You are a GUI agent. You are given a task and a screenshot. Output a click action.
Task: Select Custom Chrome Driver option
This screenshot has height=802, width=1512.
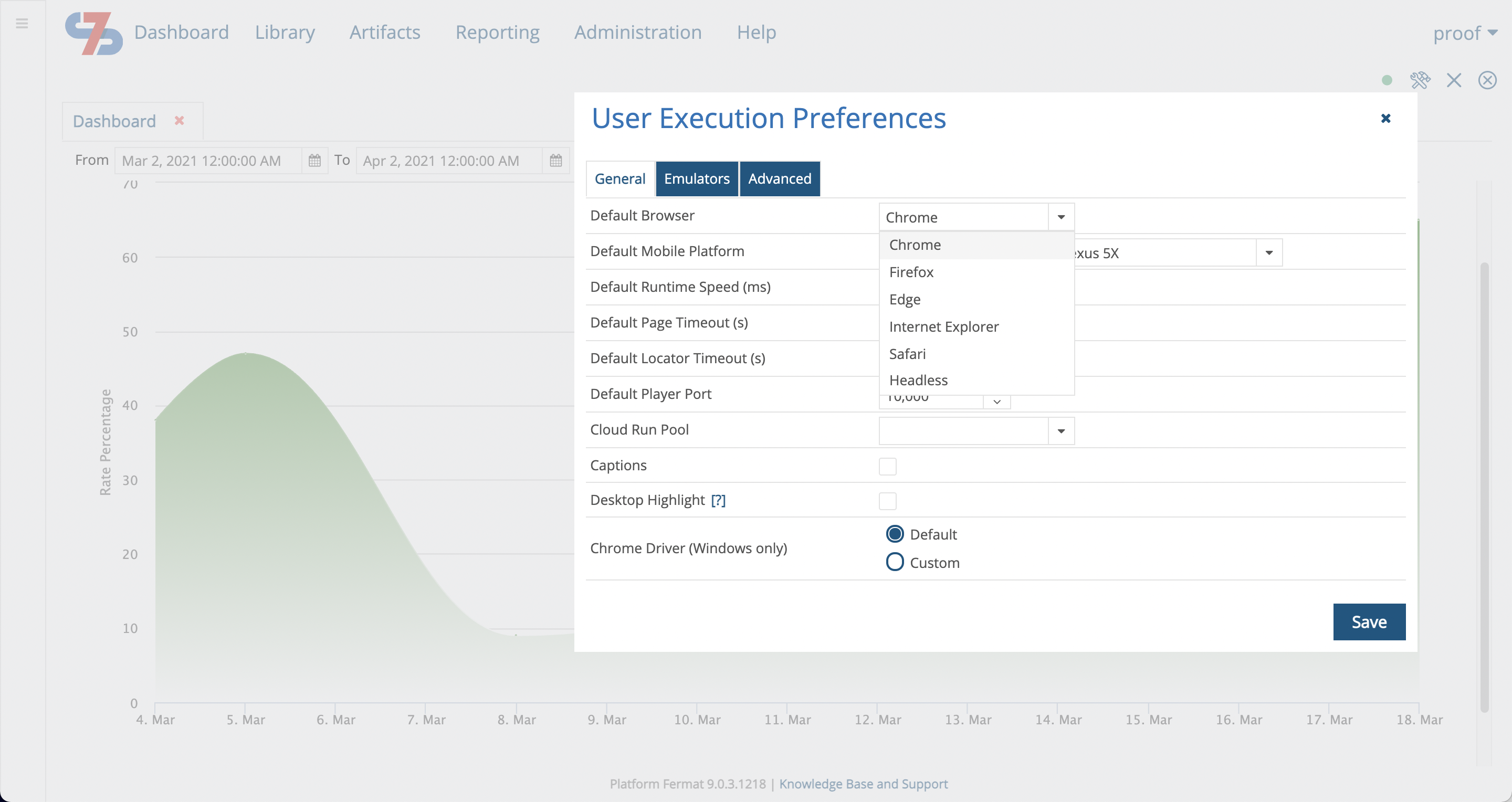(894, 562)
